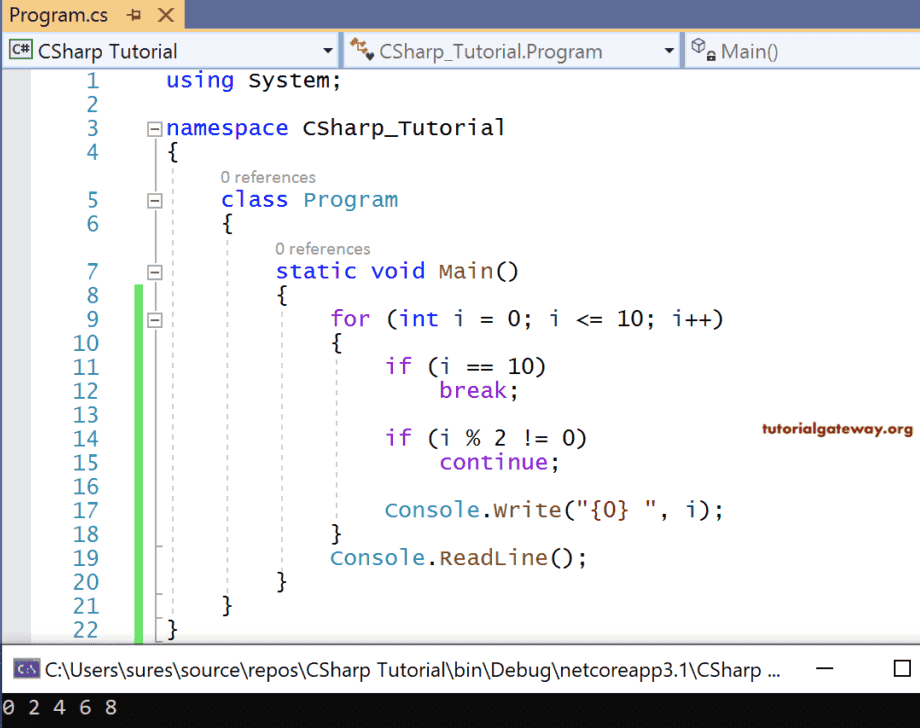This screenshot has width=920, height=728.
Task: Open the type dropdown showing CSharp_Tutorial.Program
Action: [x=668, y=50]
